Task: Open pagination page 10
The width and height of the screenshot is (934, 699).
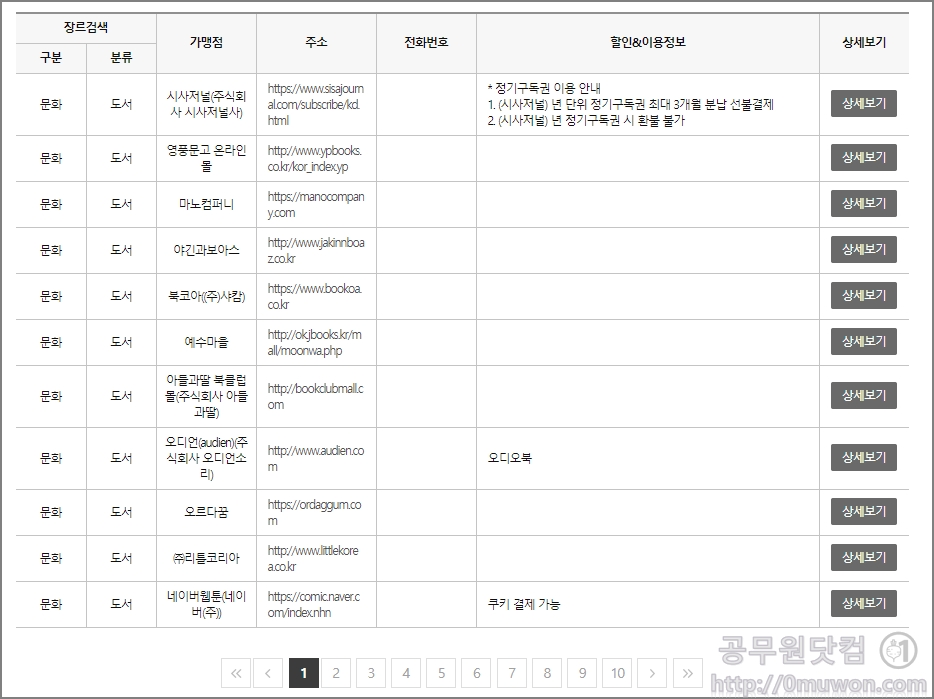Action: (618, 673)
